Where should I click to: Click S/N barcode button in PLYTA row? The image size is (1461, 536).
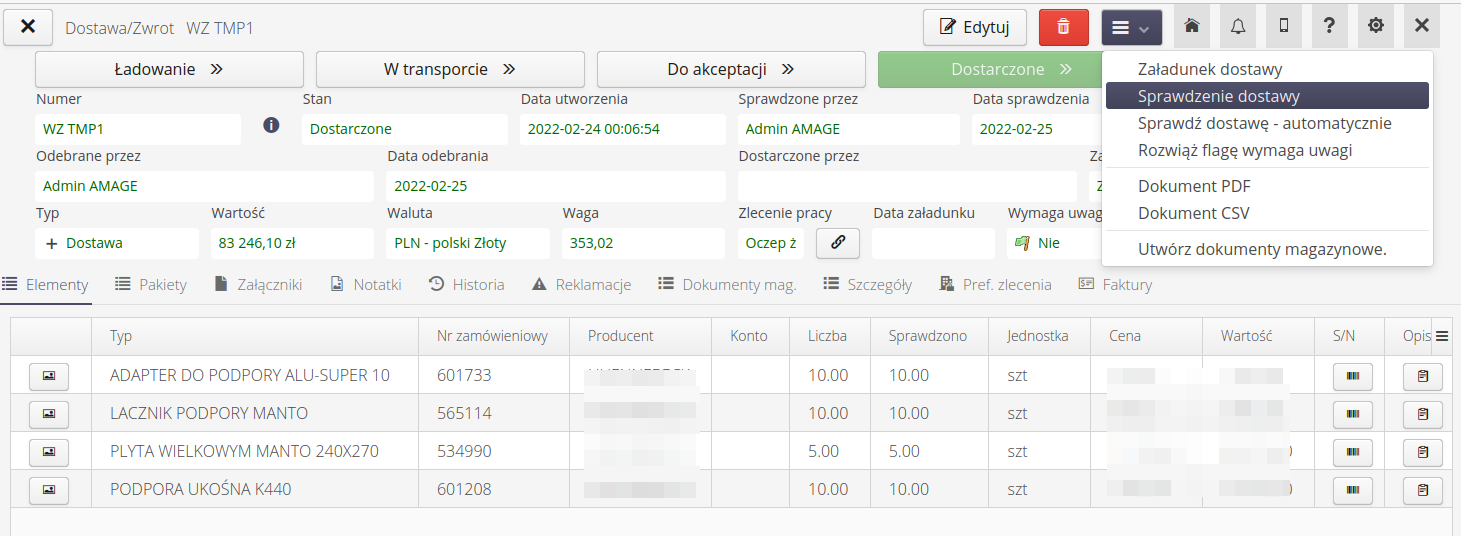pyautogui.click(x=1353, y=453)
